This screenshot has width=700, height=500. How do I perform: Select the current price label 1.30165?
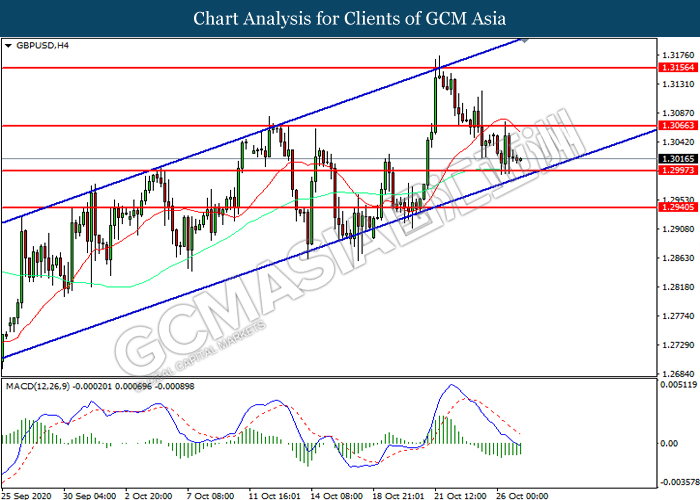[678, 158]
